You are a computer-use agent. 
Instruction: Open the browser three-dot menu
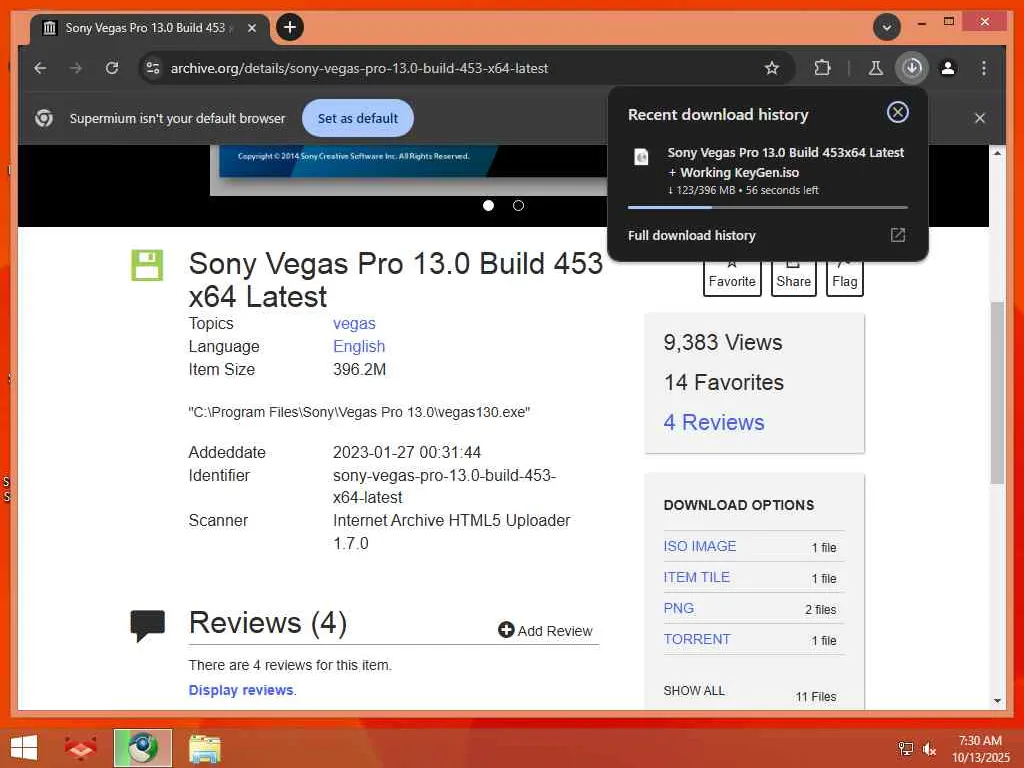[x=984, y=68]
